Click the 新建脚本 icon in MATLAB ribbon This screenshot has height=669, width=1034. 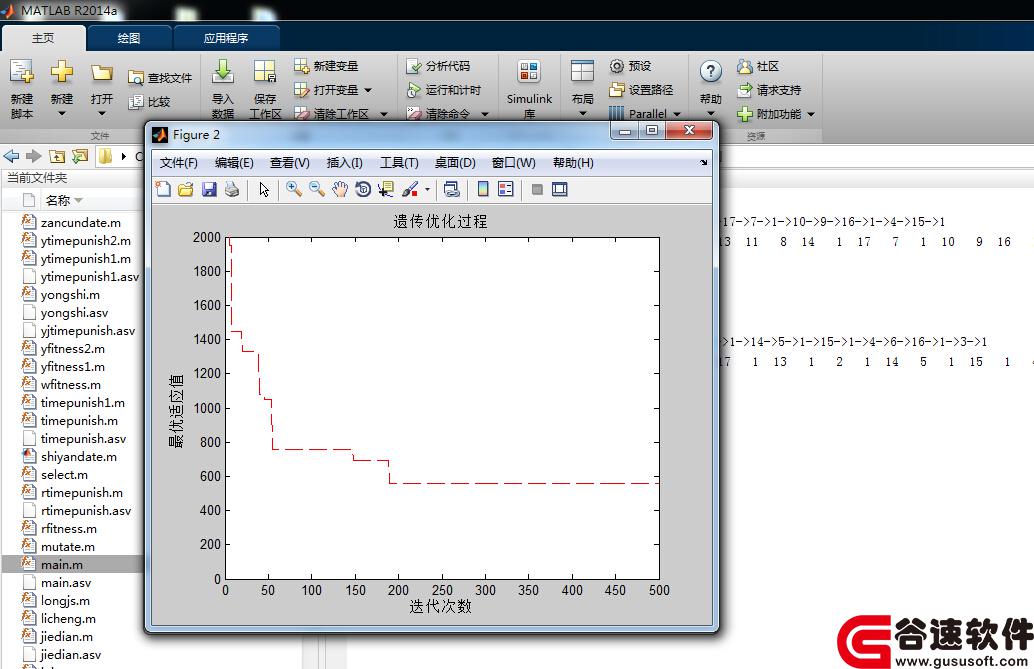click(x=22, y=74)
